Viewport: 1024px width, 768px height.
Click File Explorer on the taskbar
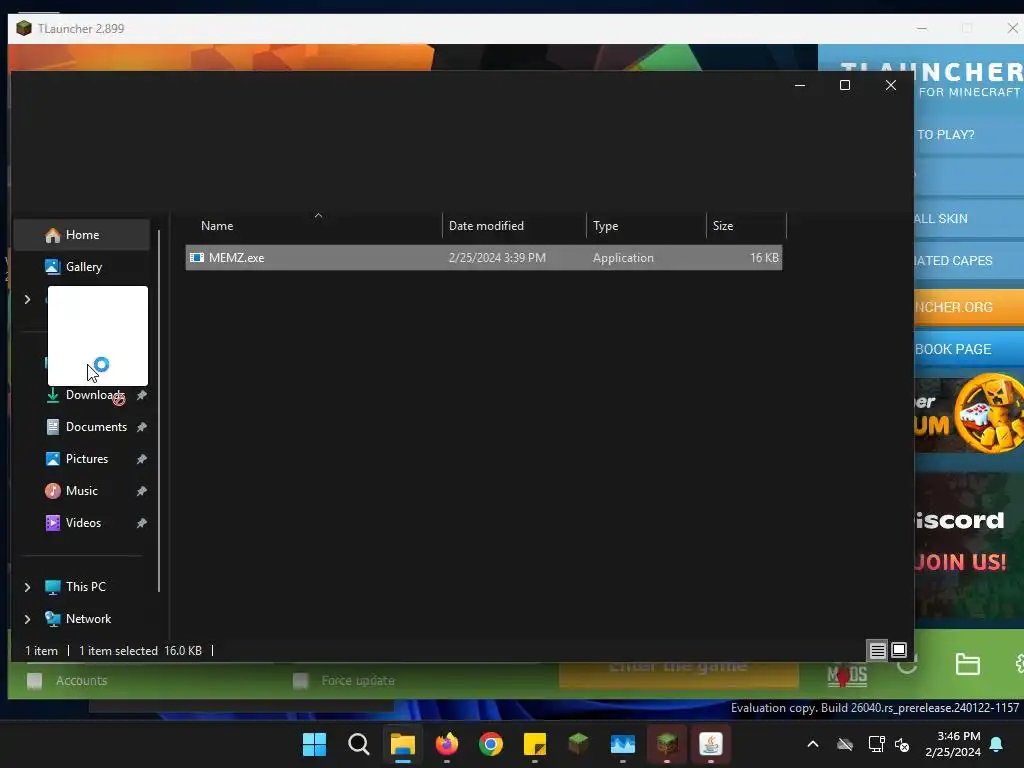pos(402,744)
